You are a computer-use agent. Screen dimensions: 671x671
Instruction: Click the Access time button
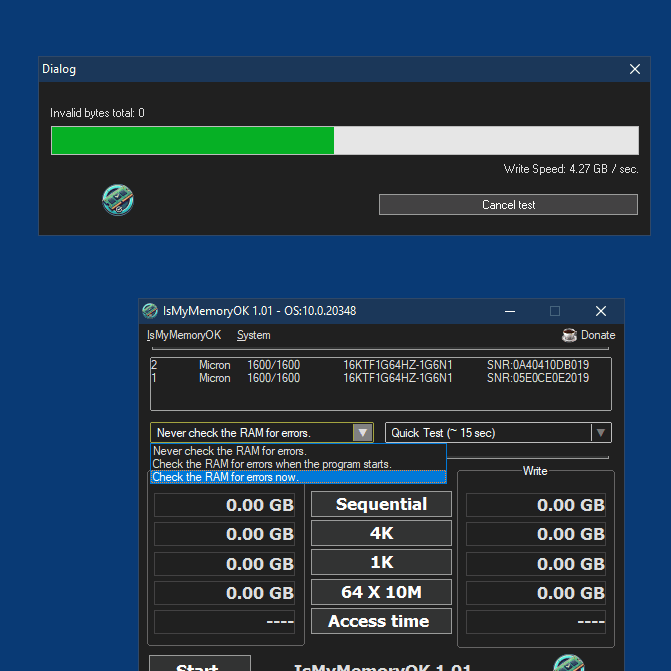pos(381,621)
